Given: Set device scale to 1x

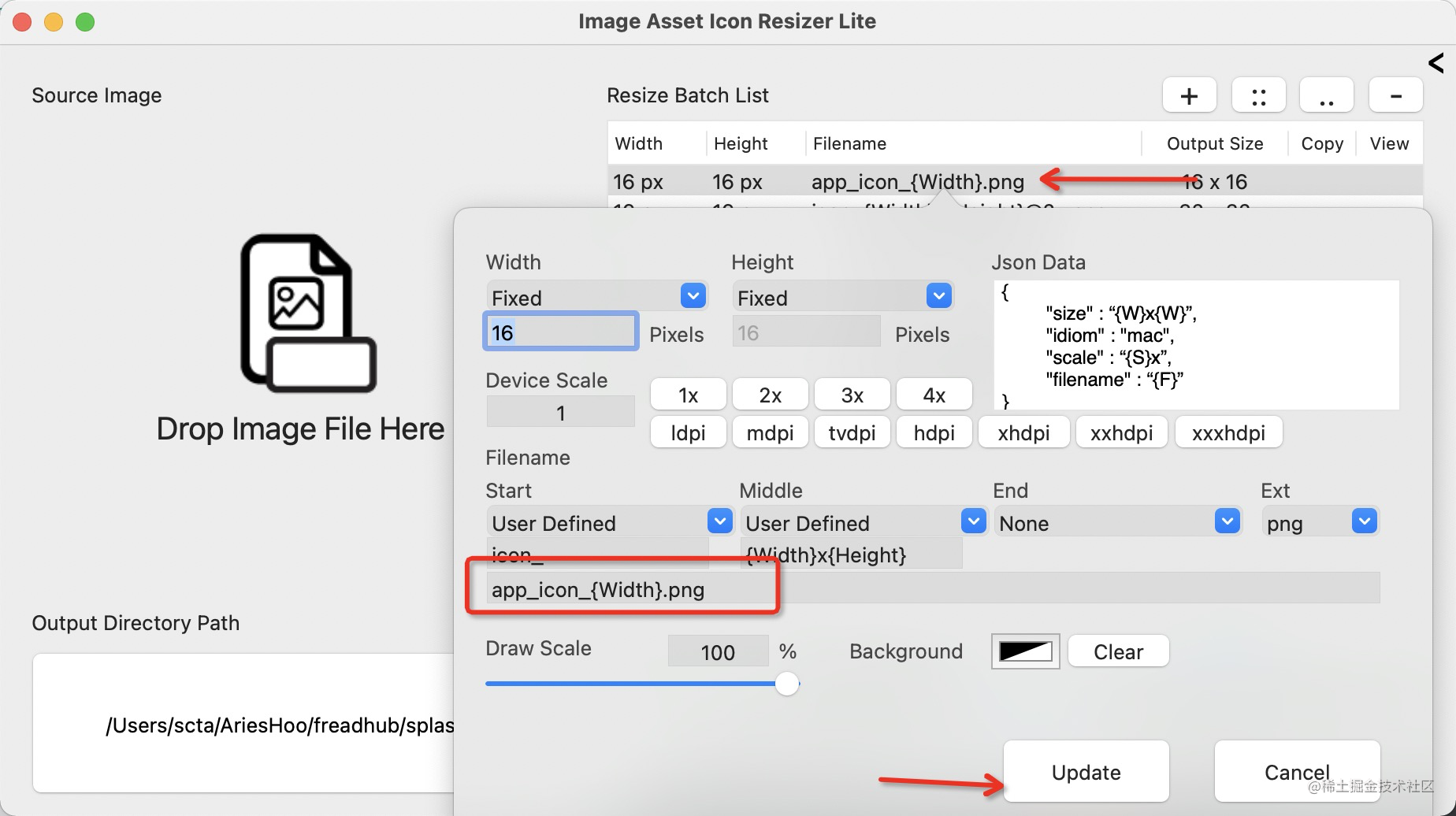Looking at the screenshot, I should point(689,395).
